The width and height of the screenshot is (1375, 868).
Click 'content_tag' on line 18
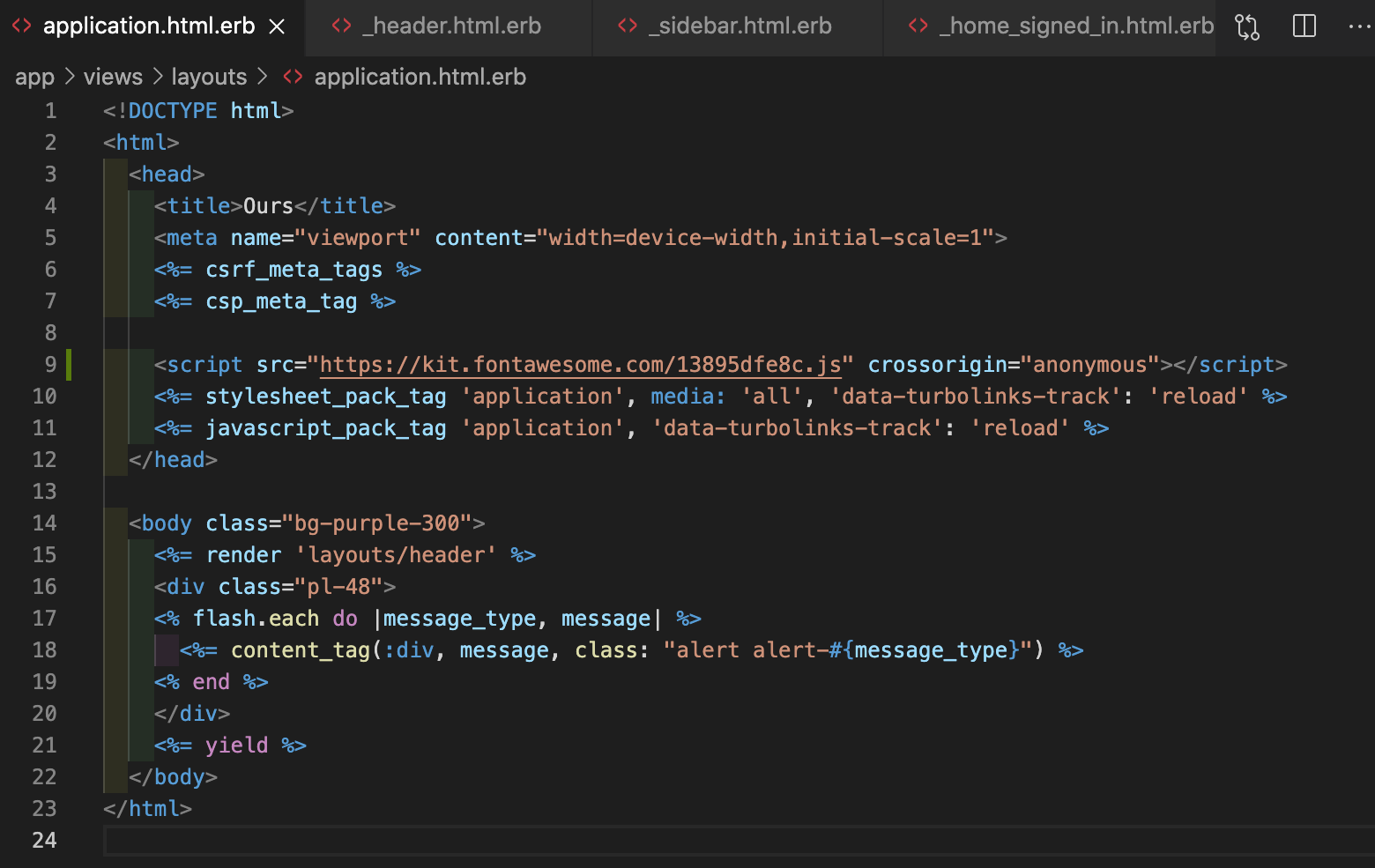(x=301, y=650)
